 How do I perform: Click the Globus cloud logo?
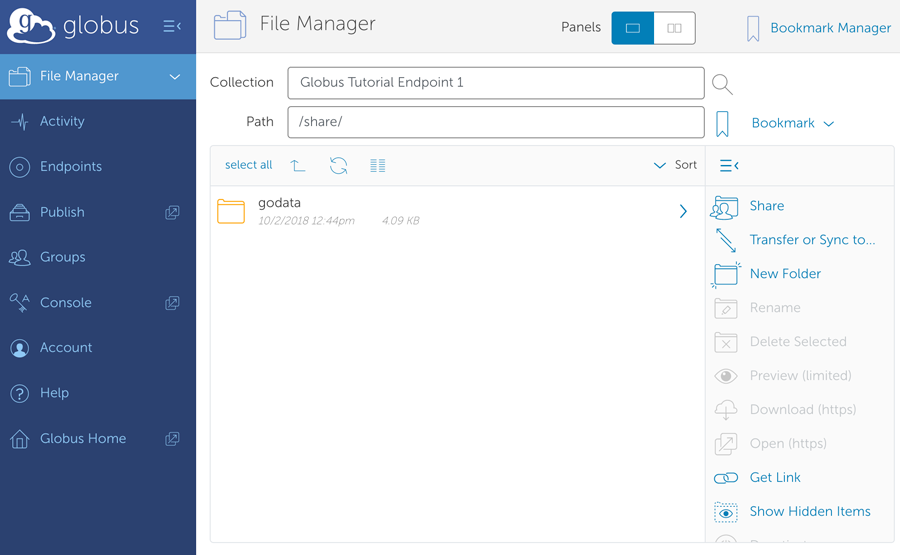(x=31, y=26)
